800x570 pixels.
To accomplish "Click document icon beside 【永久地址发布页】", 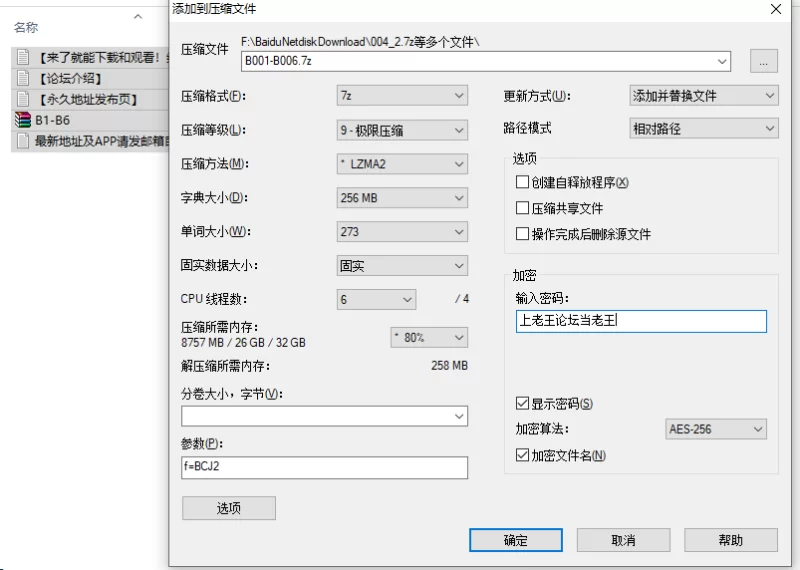I will tap(22, 99).
